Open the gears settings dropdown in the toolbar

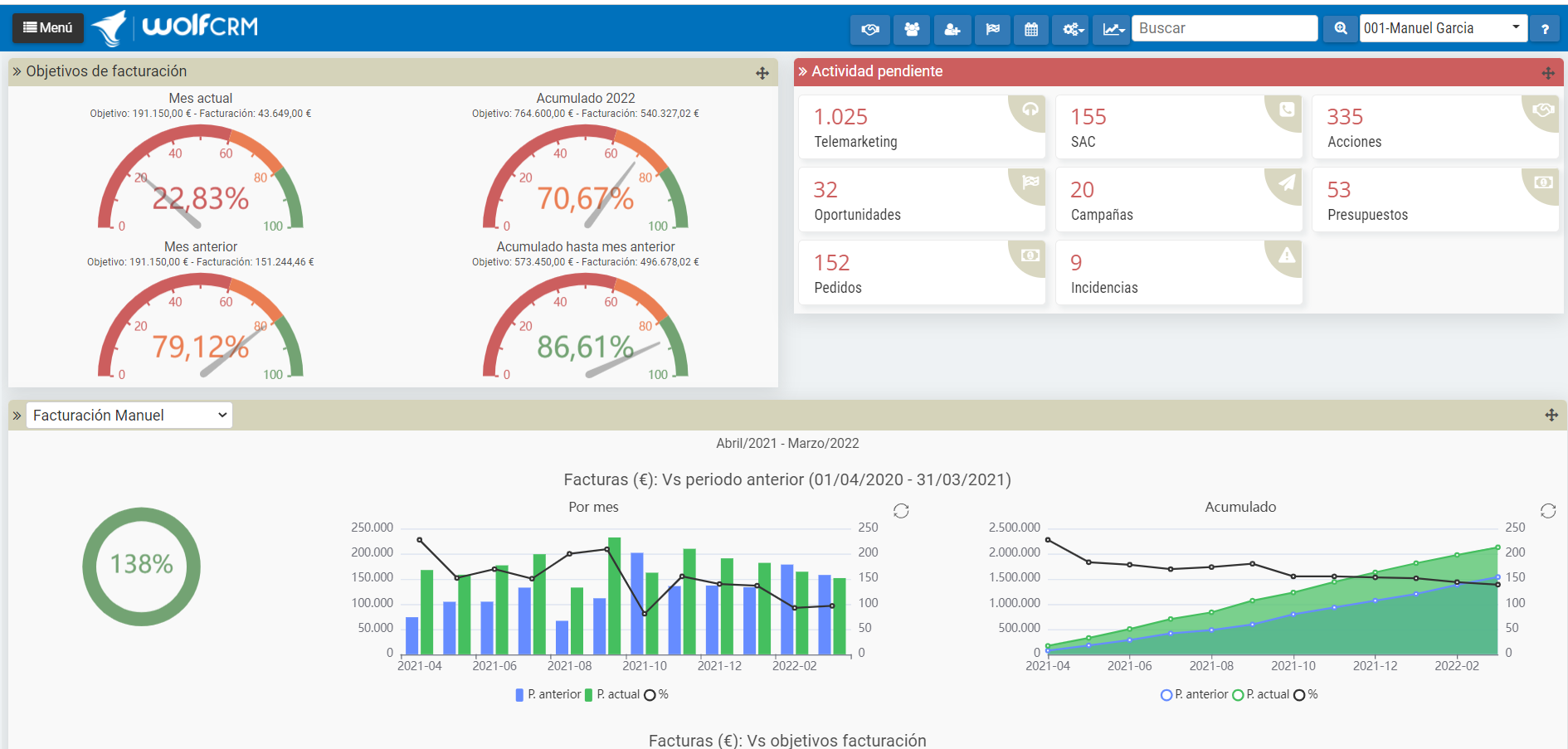(x=1070, y=28)
